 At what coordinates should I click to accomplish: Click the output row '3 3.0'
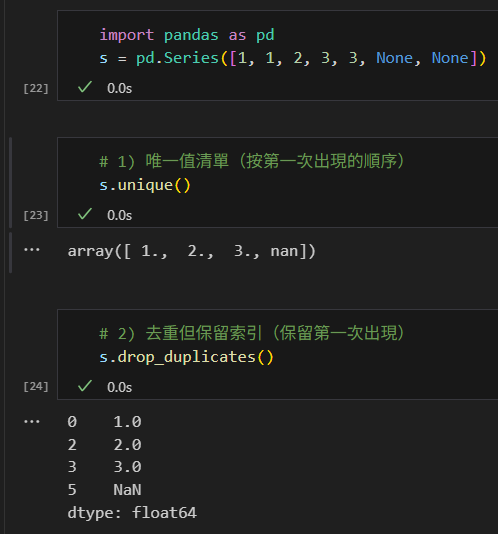(105, 467)
